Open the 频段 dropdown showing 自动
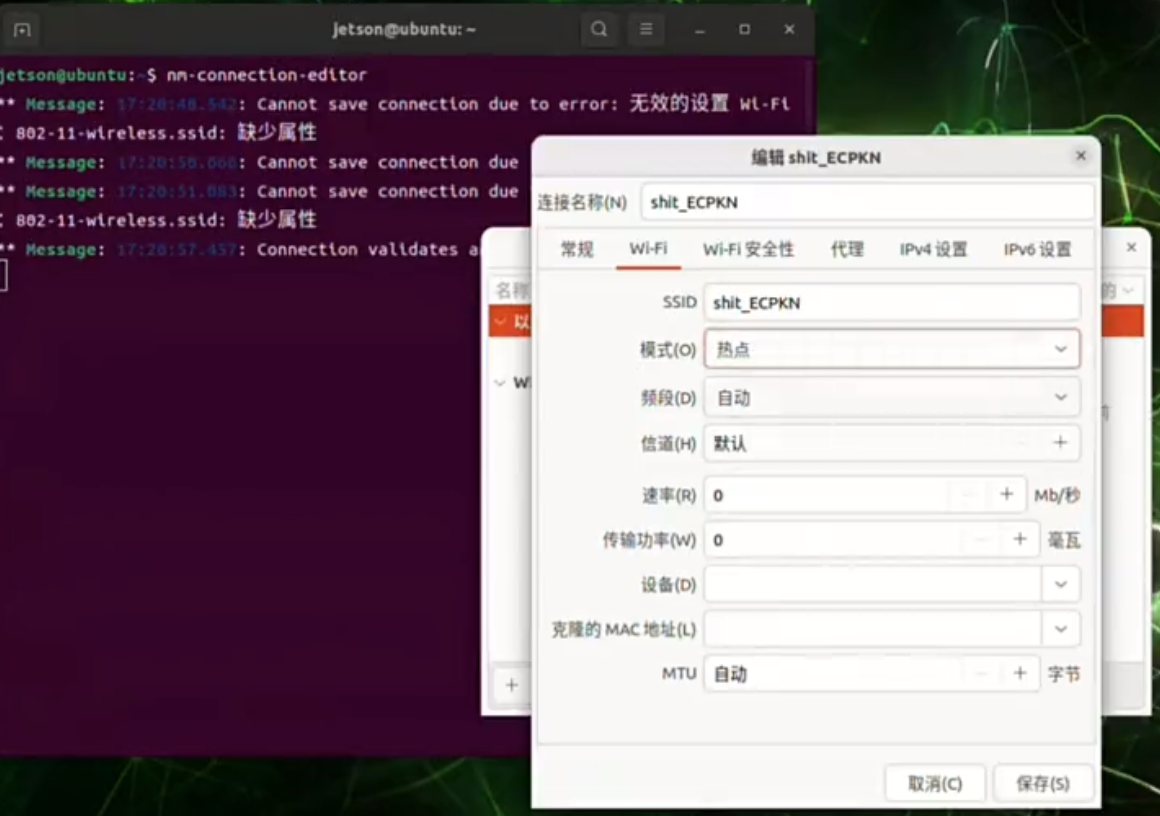 [891, 397]
